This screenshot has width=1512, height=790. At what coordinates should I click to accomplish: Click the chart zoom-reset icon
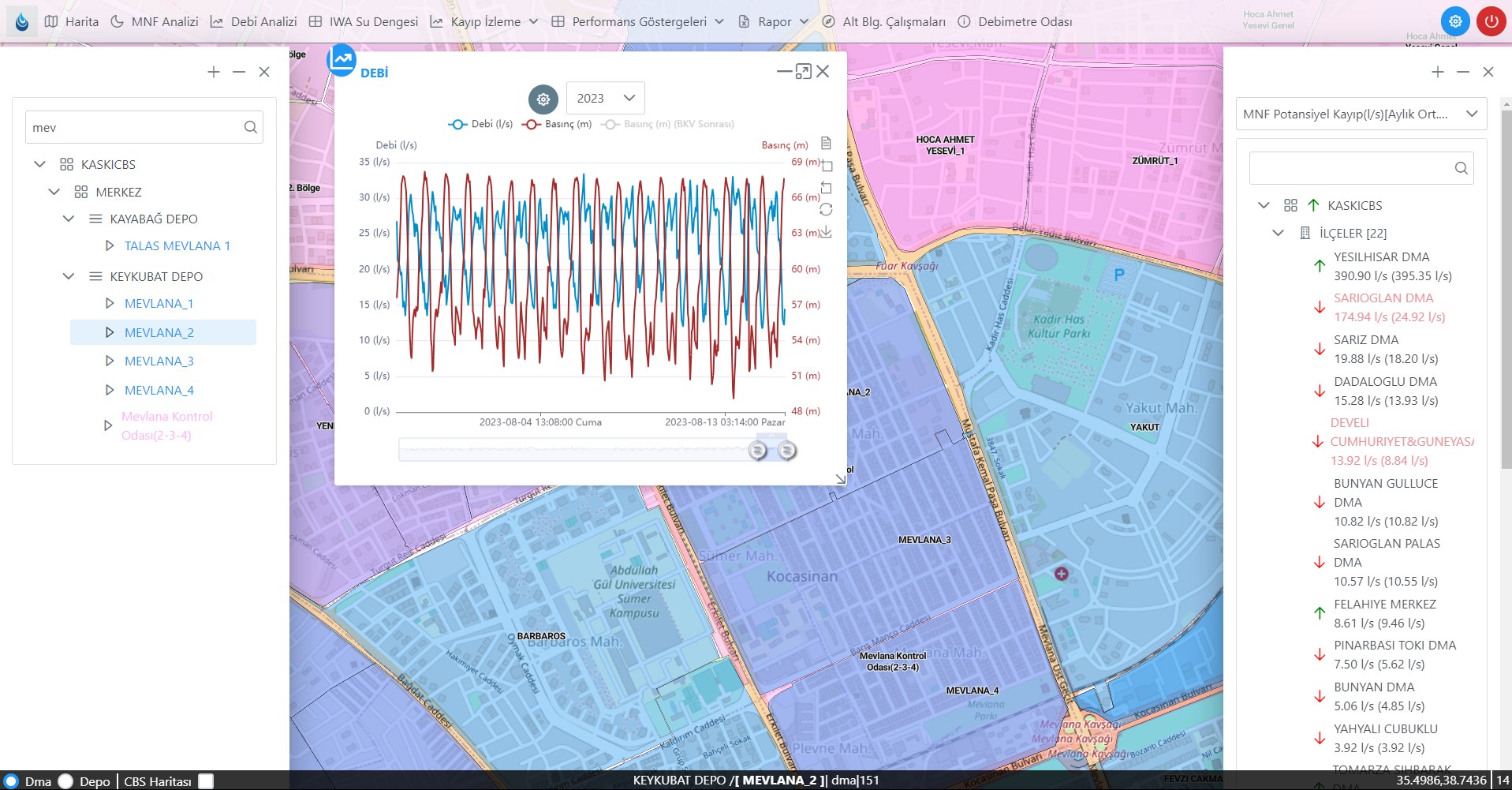[826, 188]
